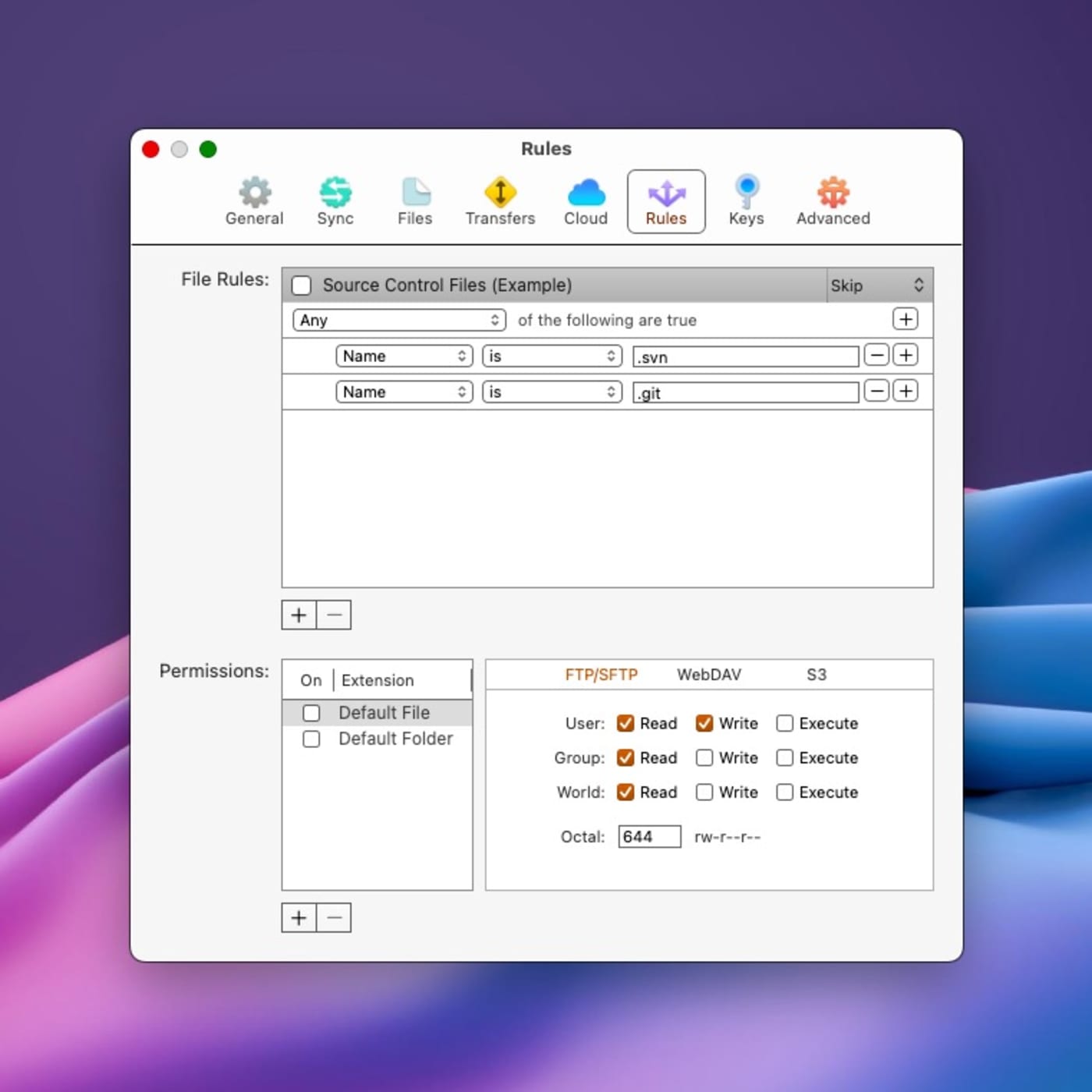Open the 'is' operator dropdown for .svn
The width and height of the screenshot is (1092, 1092).
[x=551, y=356]
